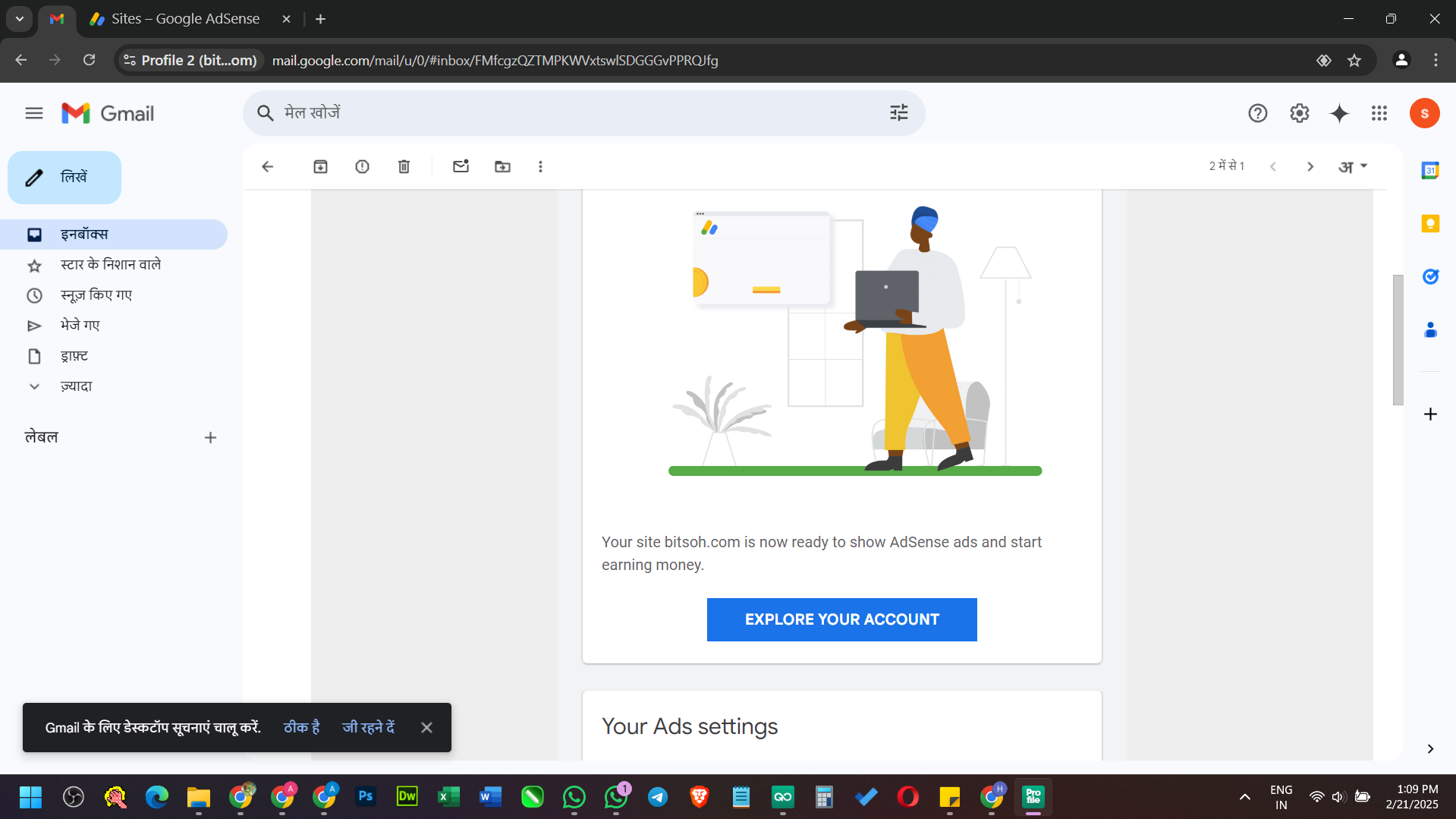
Task: Go back to inbox arrow
Action: 268,167
